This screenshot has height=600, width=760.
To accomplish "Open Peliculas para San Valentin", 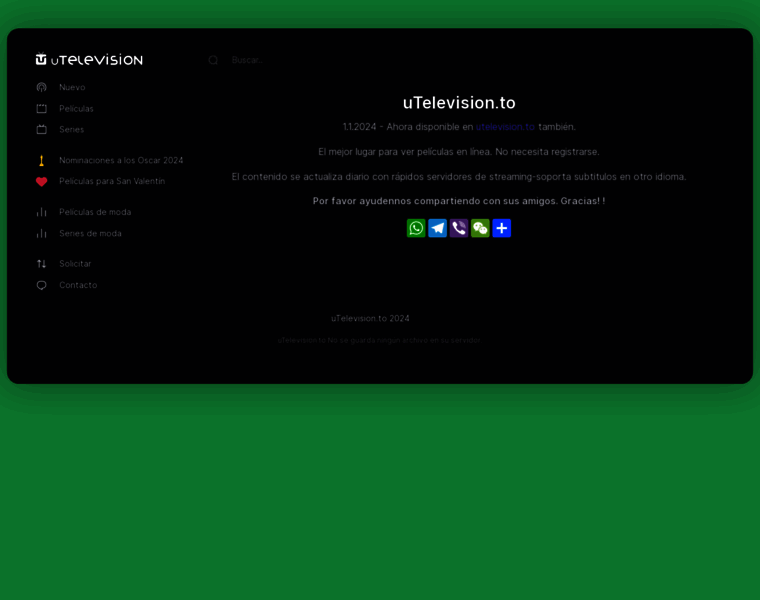I will tap(112, 181).
